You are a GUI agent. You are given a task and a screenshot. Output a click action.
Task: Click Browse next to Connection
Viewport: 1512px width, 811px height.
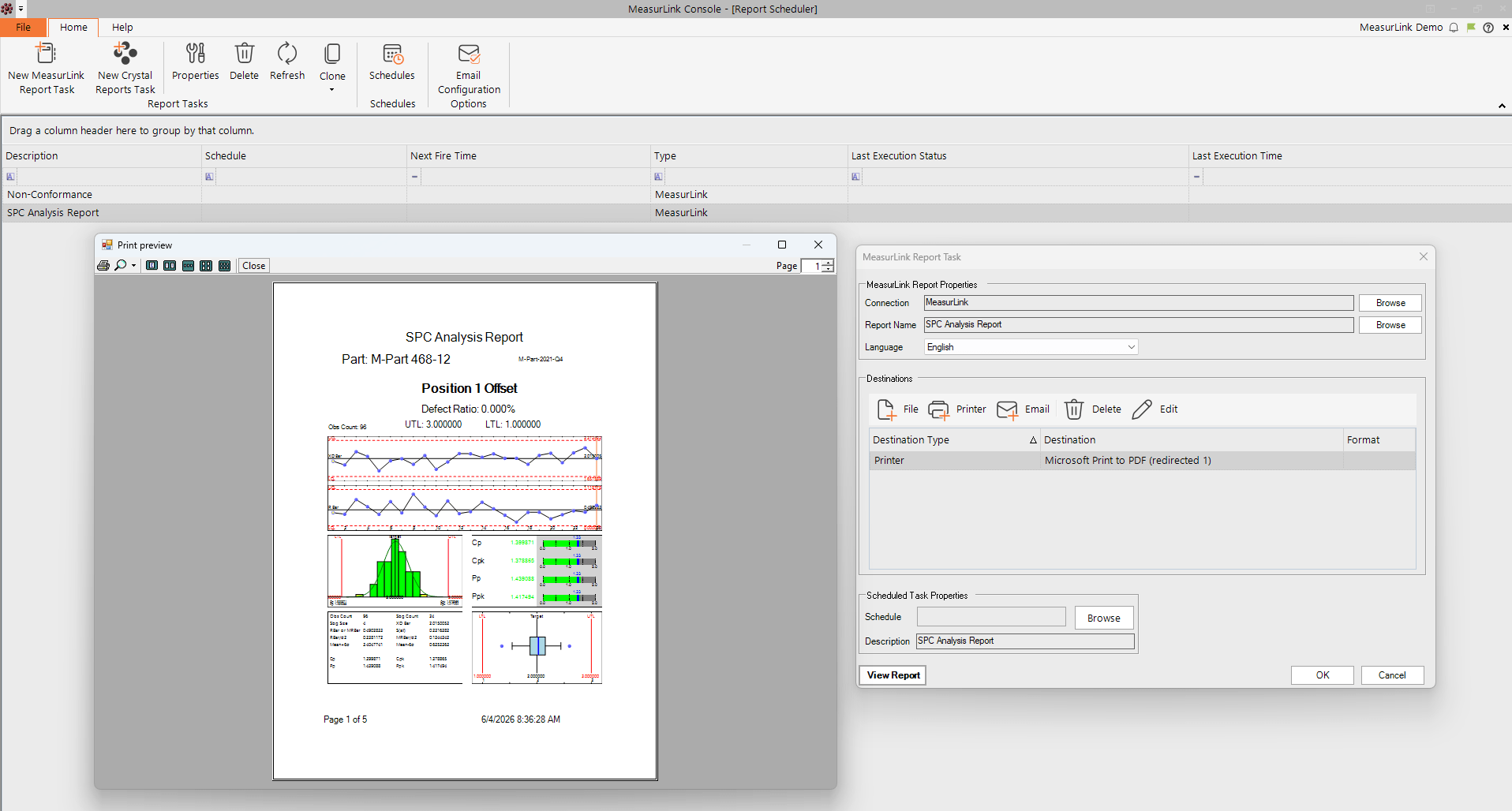1390,303
